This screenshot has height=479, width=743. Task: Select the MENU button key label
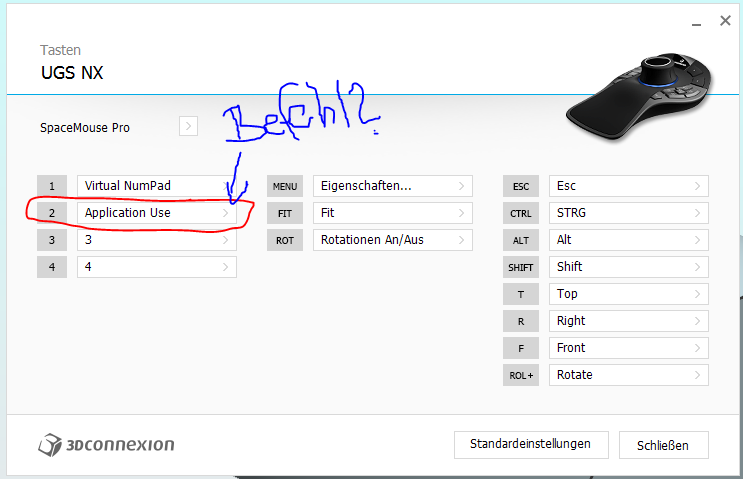[x=285, y=186]
